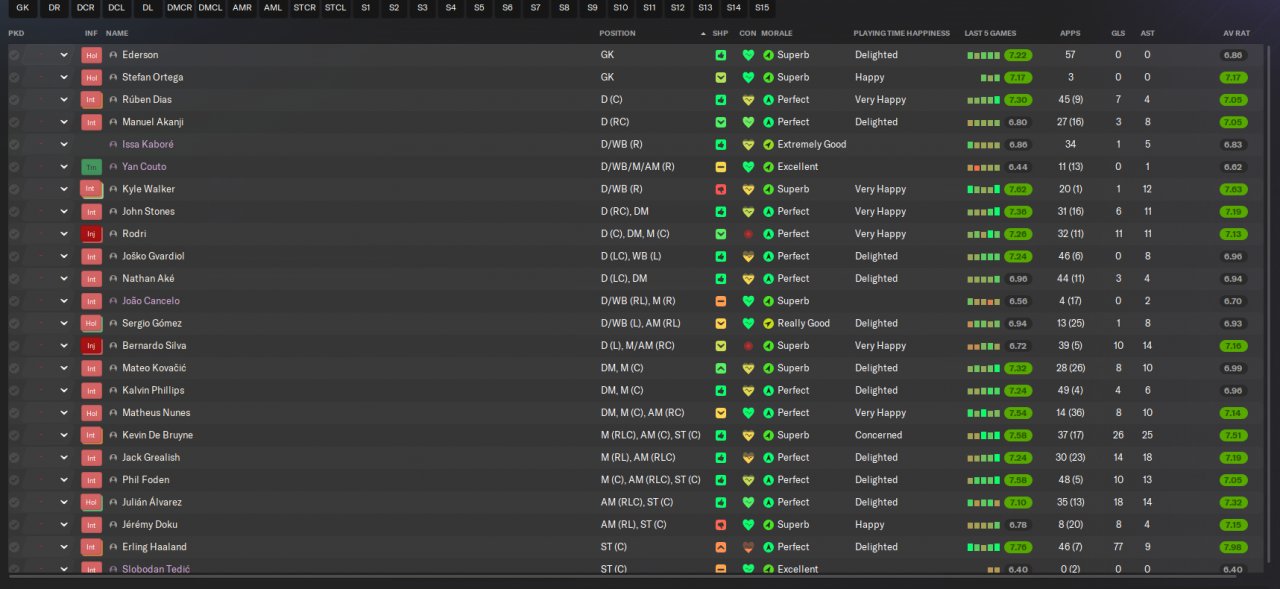Click Kevin De Bruyne's condition heart icon
The image size is (1280, 589).
(x=748, y=435)
